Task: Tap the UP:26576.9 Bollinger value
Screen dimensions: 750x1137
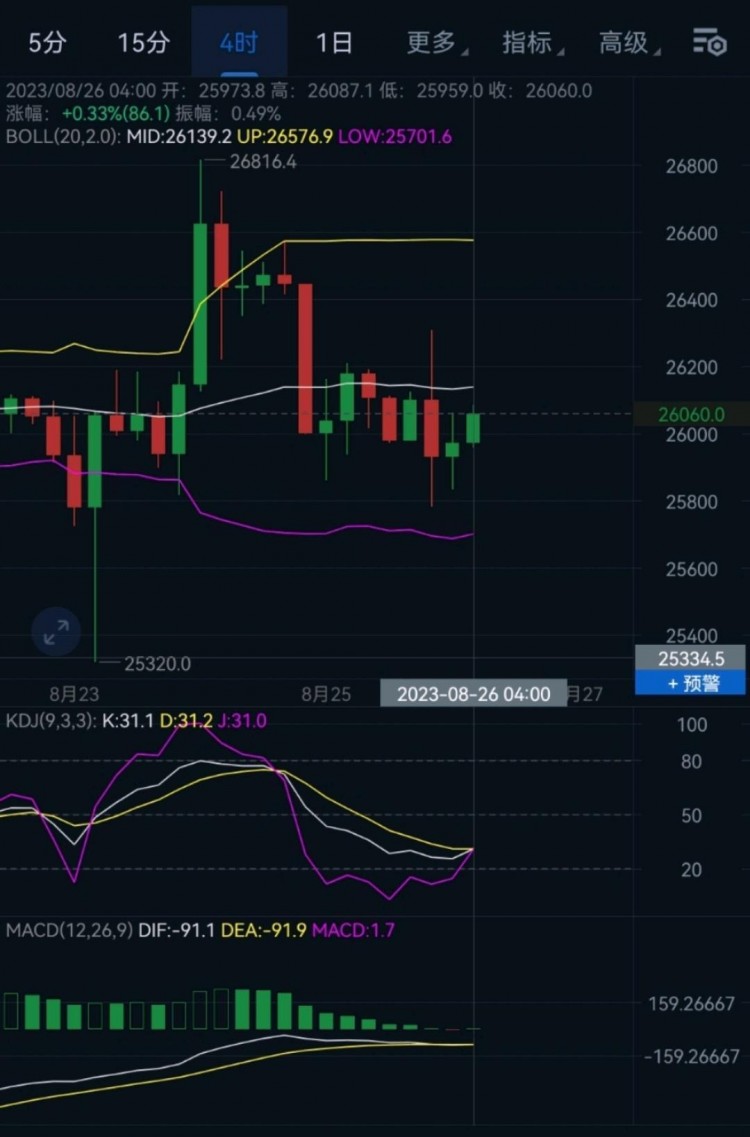Action: coord(285,136)
